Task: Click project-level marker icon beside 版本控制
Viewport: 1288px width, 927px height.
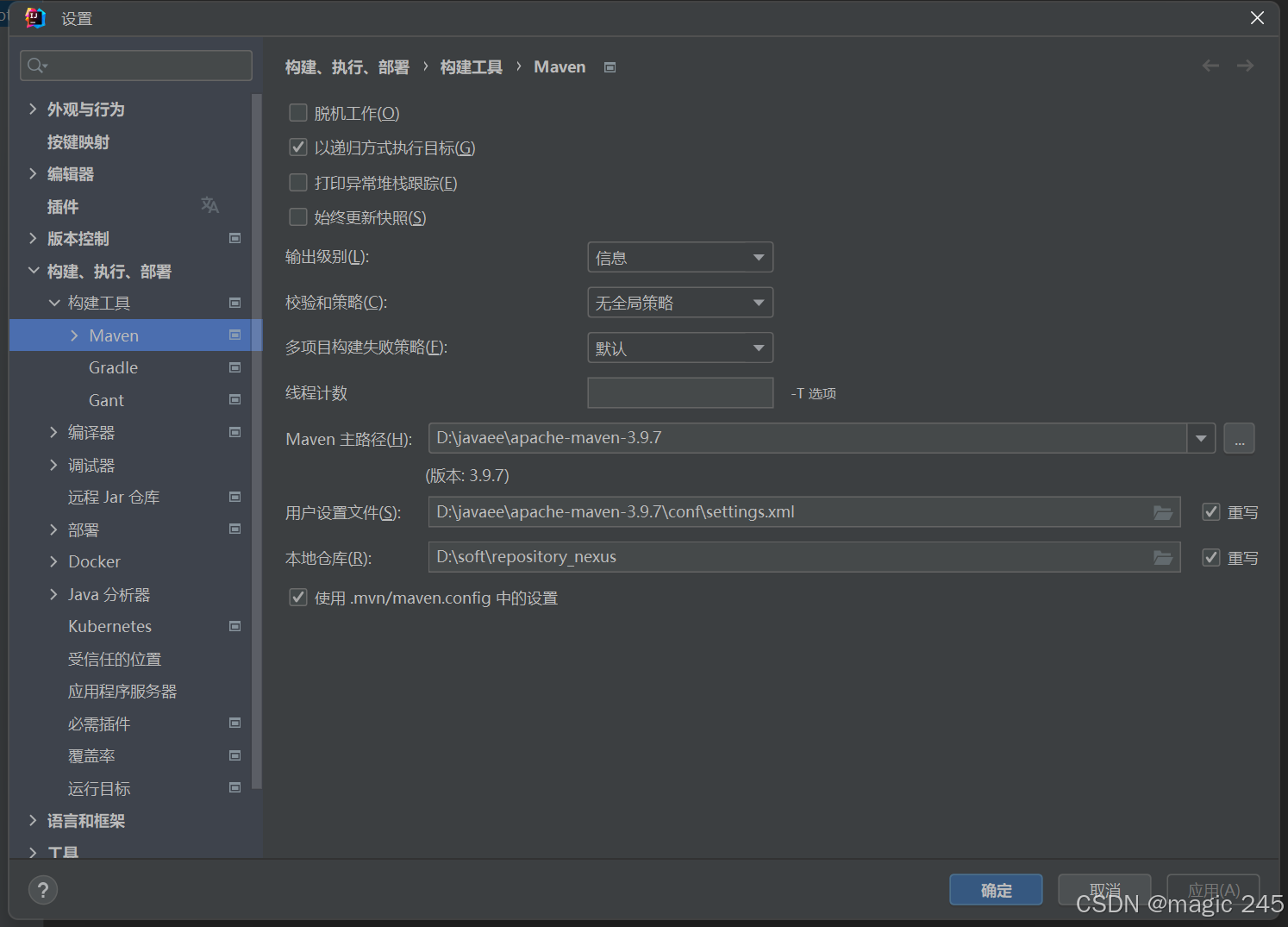Action: click(234, 238)
